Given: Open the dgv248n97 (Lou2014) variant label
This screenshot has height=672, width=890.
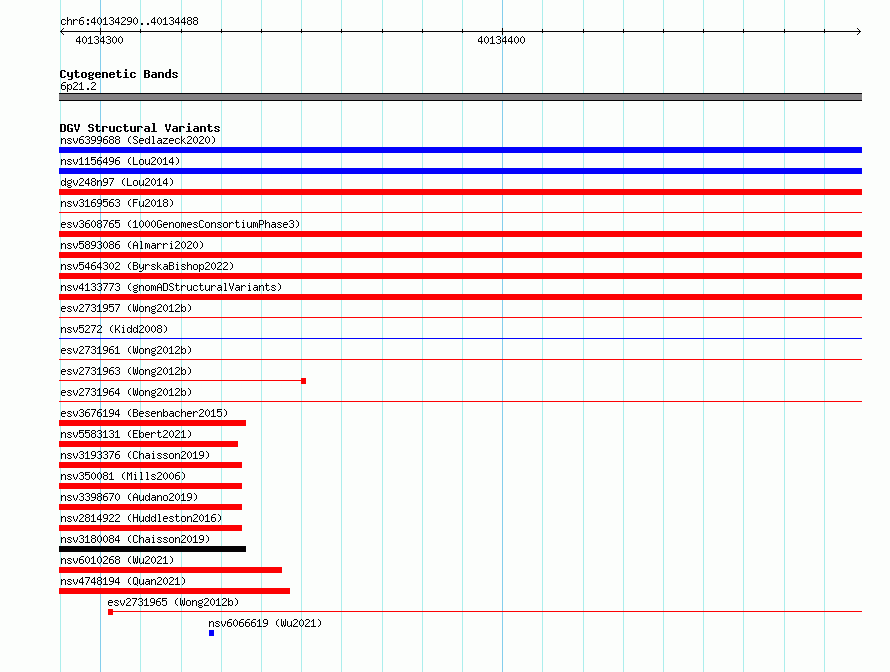Looking at the screenshot, I should pyautogui.click(x=117, y=182).
